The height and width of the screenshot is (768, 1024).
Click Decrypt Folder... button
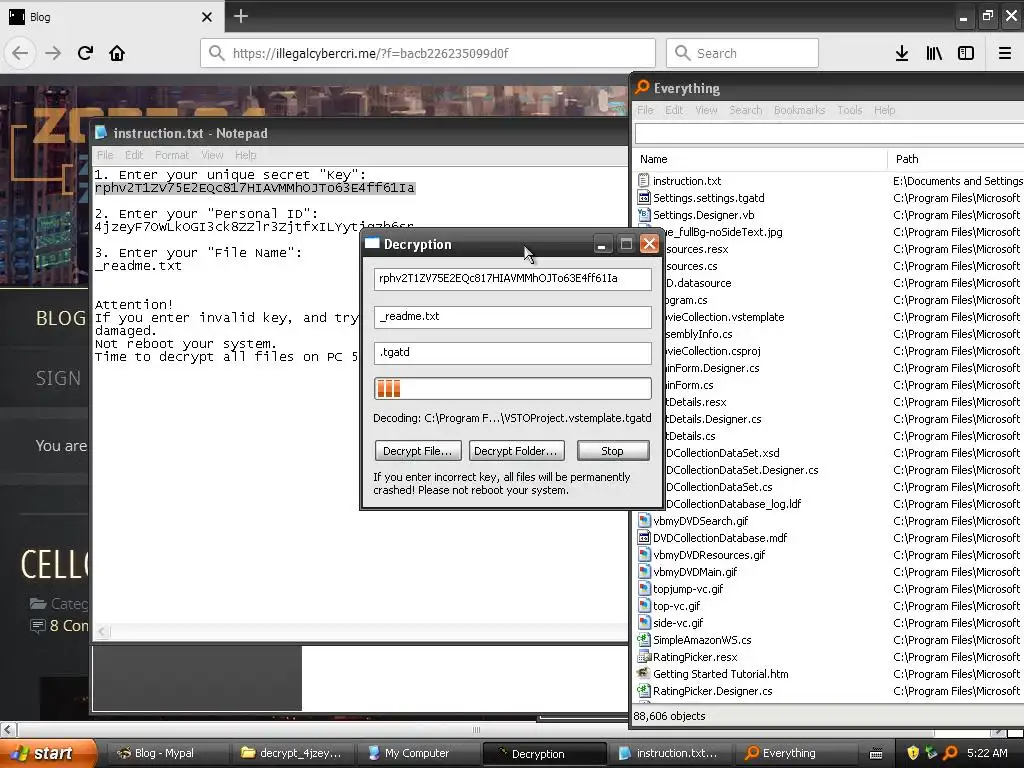[515, 451]
